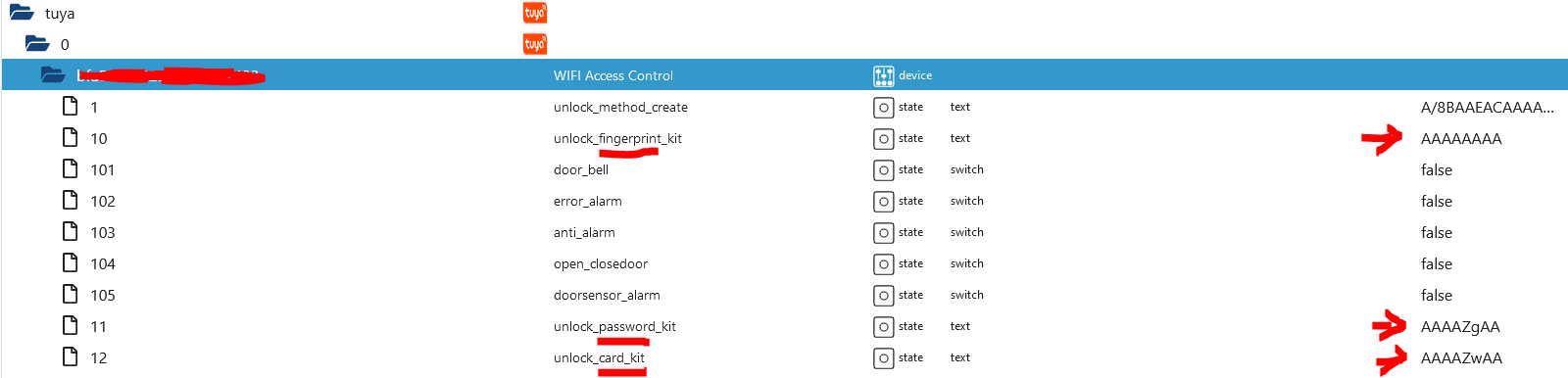The height and width of the screenshot is (378, 1568).
Task: Edit the AAAAZgAA value field
Action: pos(1460,327)
